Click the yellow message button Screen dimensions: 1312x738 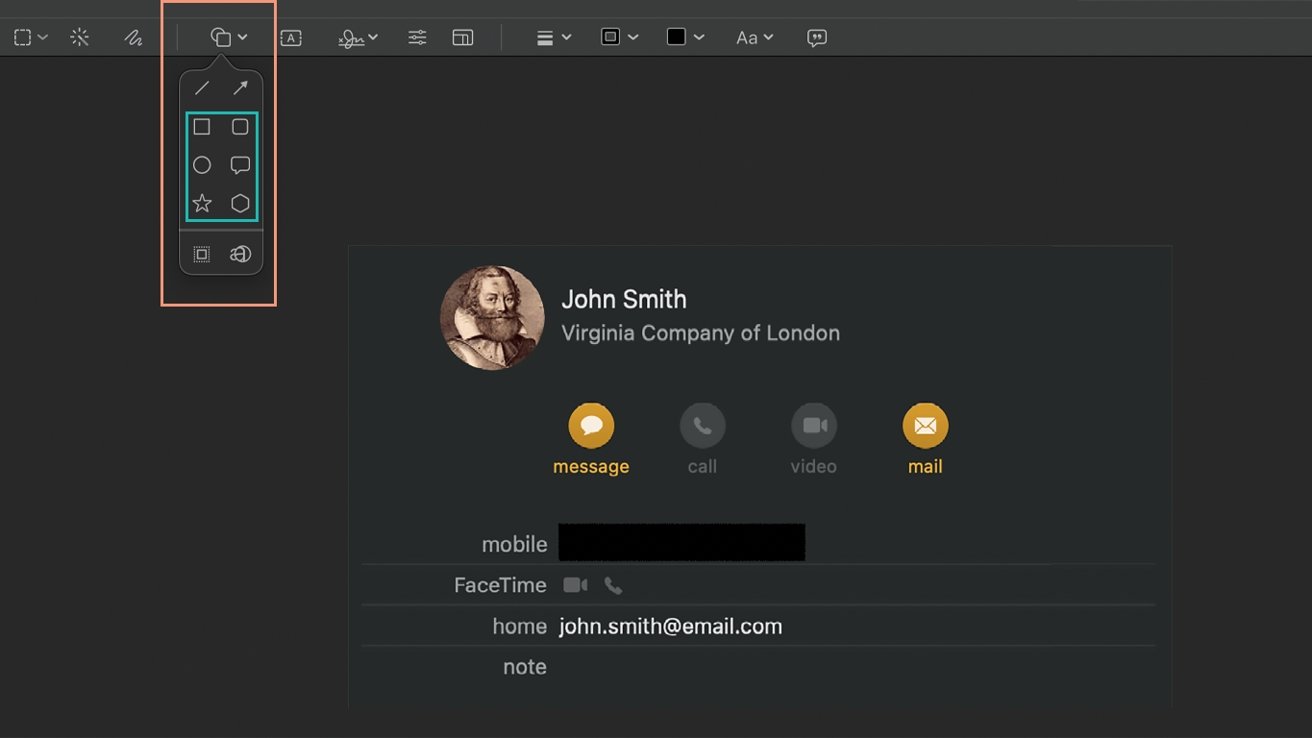point(591,426)
